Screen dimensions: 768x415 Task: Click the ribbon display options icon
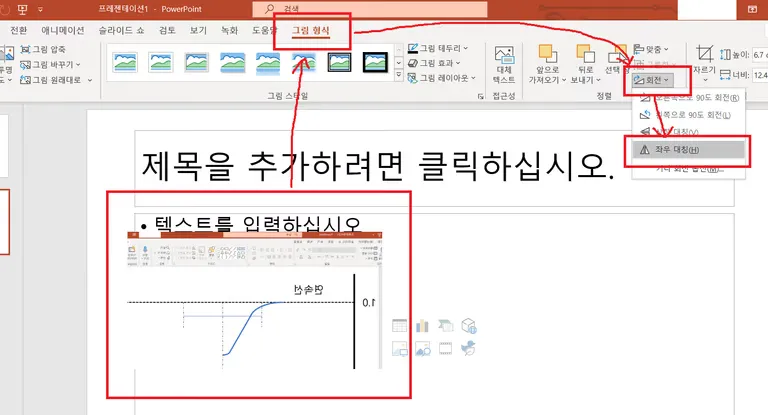pos(752,9)
